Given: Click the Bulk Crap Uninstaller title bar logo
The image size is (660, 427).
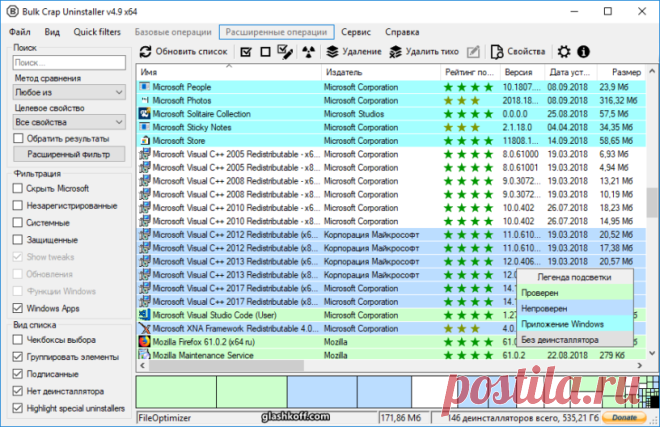Looking at the screenshot, I should pos(13,11).
